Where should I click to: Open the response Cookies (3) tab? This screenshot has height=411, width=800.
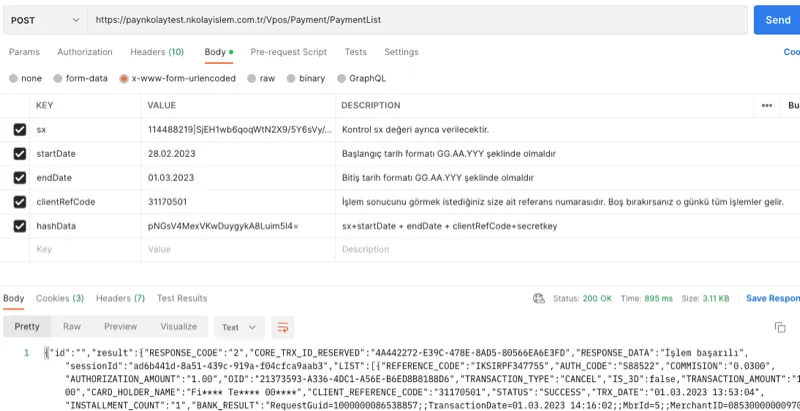60,298
